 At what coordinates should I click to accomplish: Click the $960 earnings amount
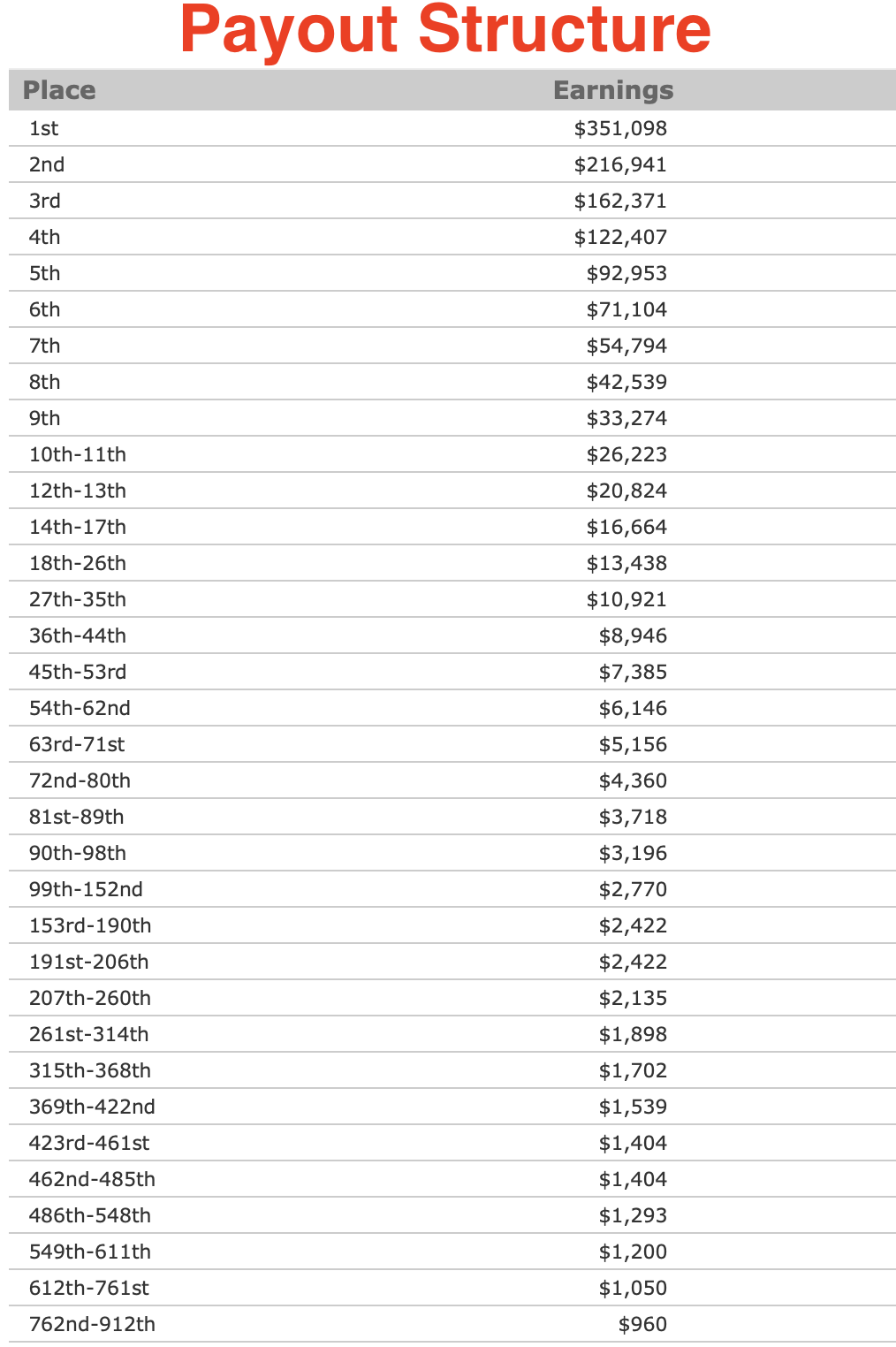click(642, 1325)
